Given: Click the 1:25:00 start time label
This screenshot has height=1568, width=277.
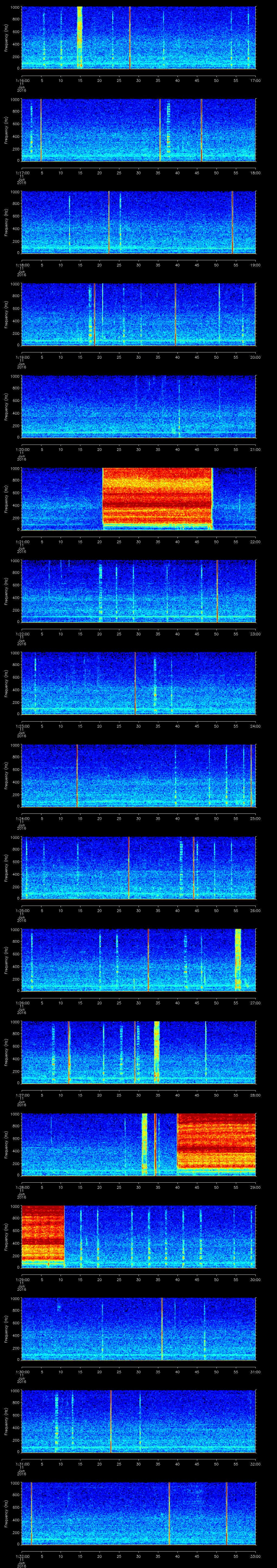Looking at the screenshot, I should [22, 910].
